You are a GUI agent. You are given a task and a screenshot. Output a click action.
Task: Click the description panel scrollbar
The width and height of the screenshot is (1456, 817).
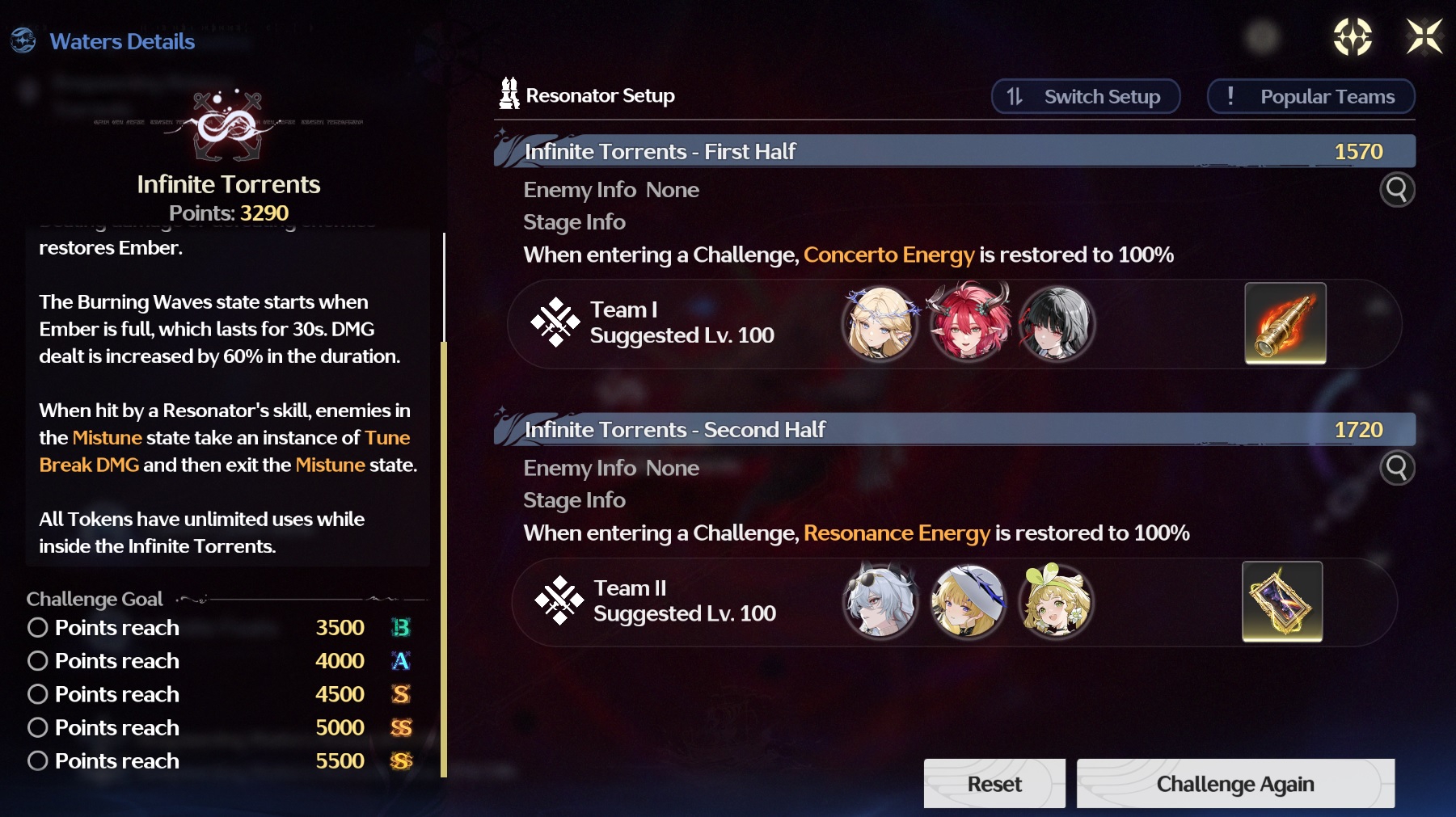(x=444, y=505)
